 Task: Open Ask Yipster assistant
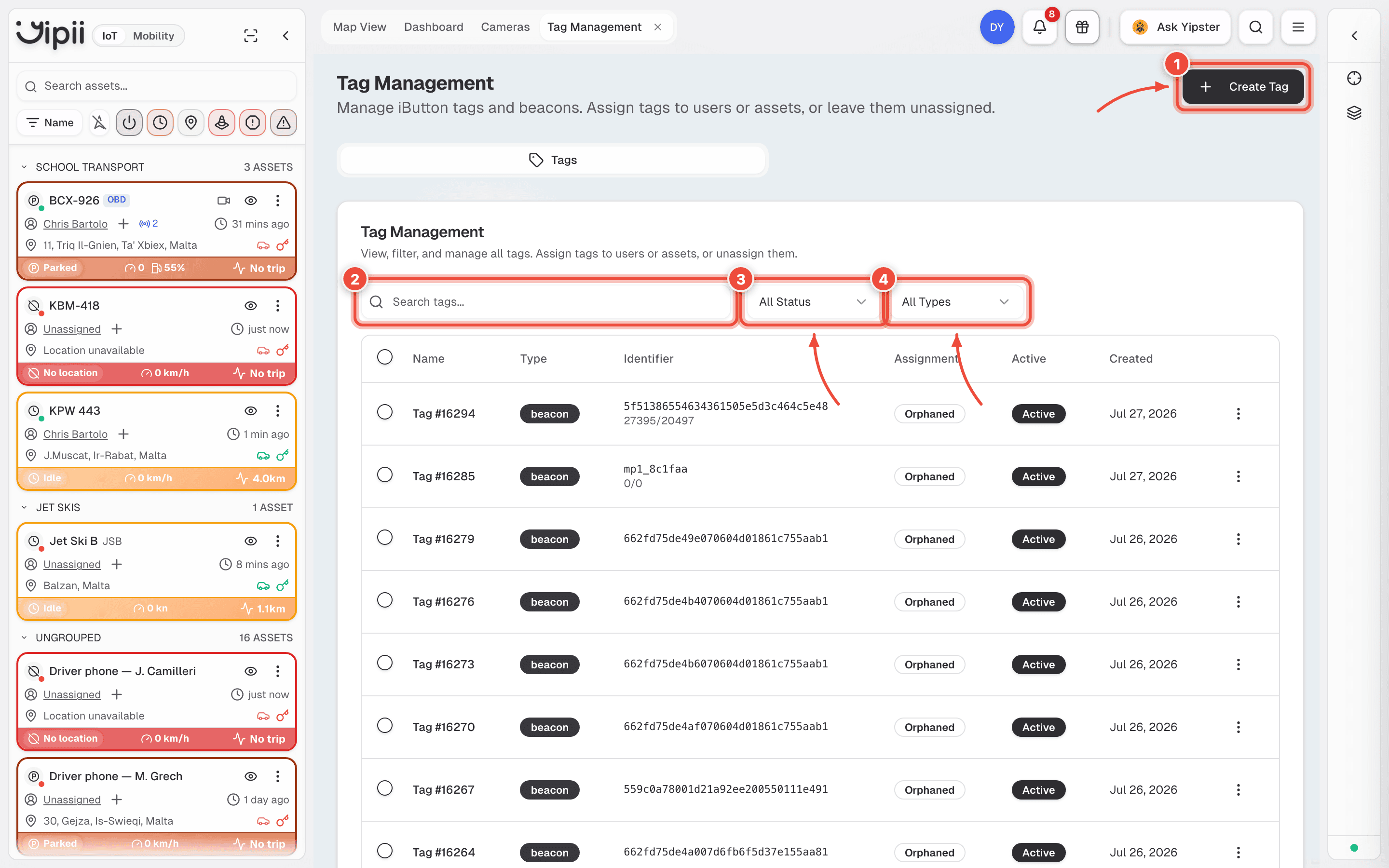pos(1175,27)
